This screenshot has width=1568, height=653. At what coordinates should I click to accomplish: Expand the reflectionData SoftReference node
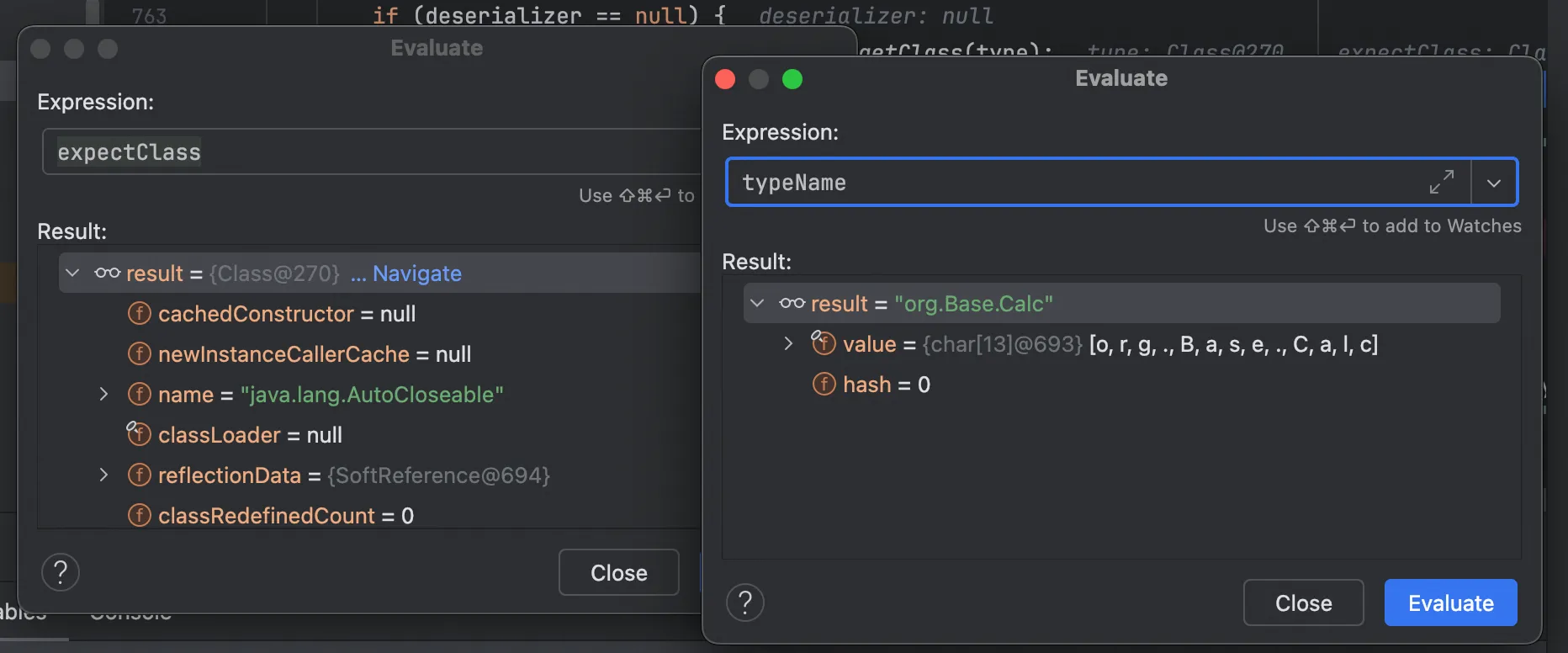tap(103, 475)
